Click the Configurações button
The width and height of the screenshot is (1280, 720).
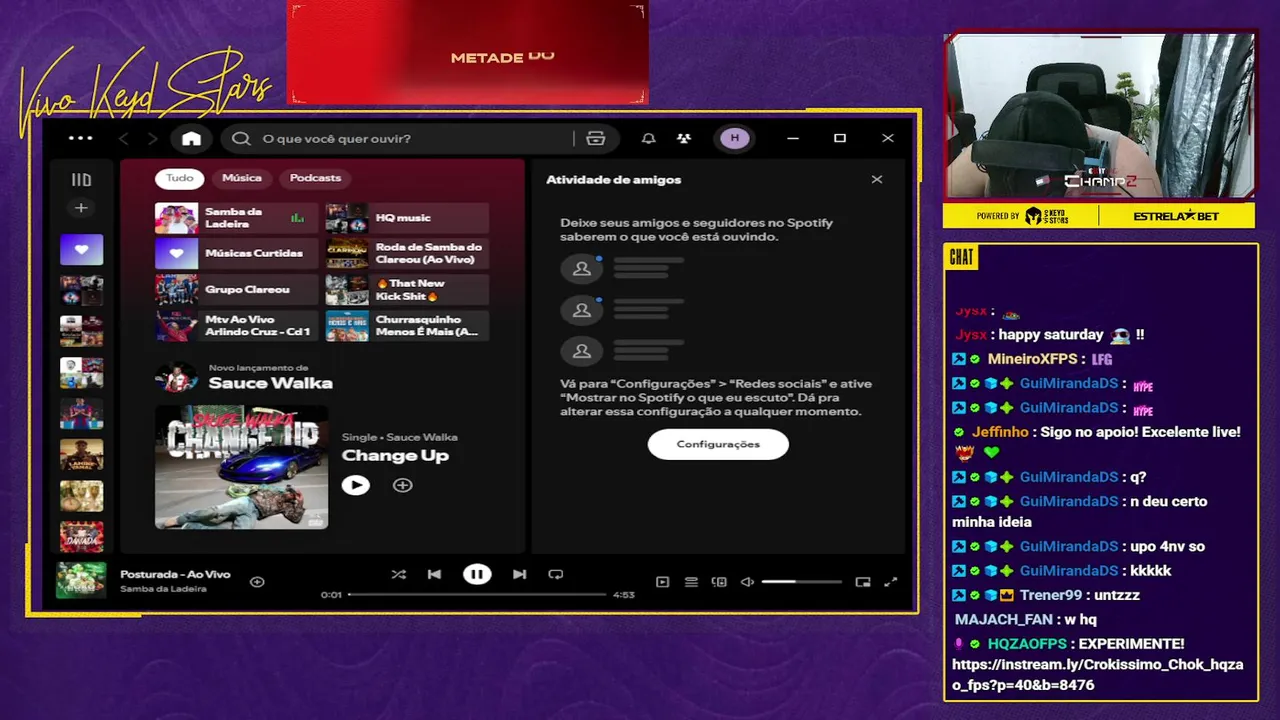coord(718,444)
